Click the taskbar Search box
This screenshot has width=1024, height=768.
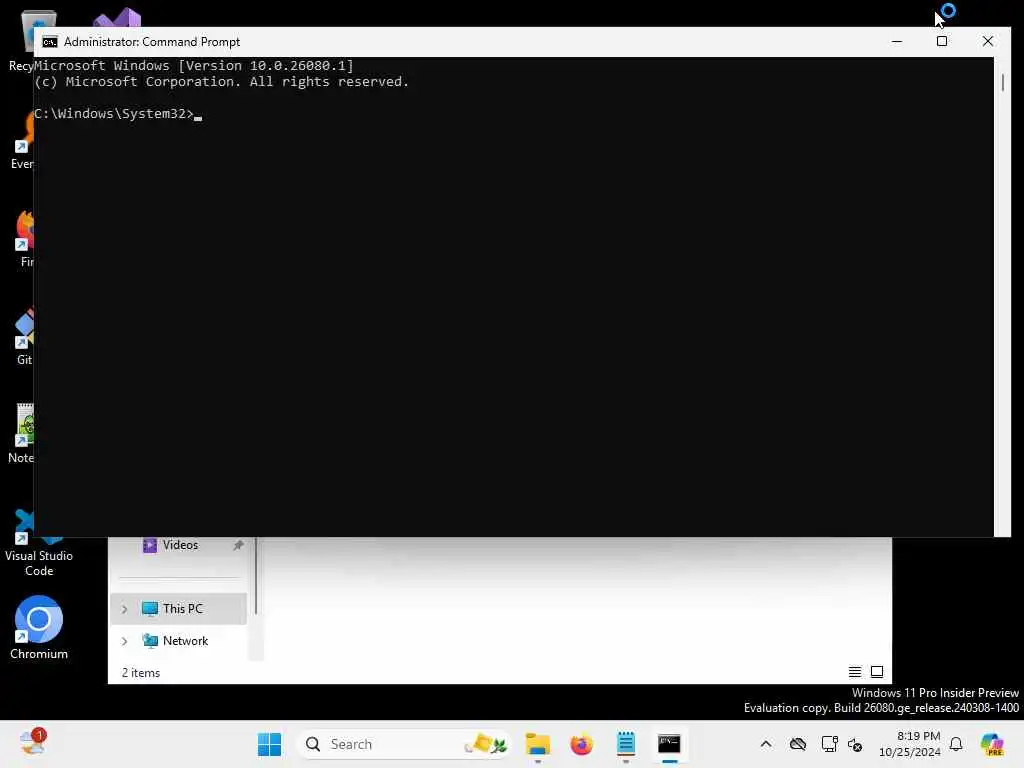403,744
